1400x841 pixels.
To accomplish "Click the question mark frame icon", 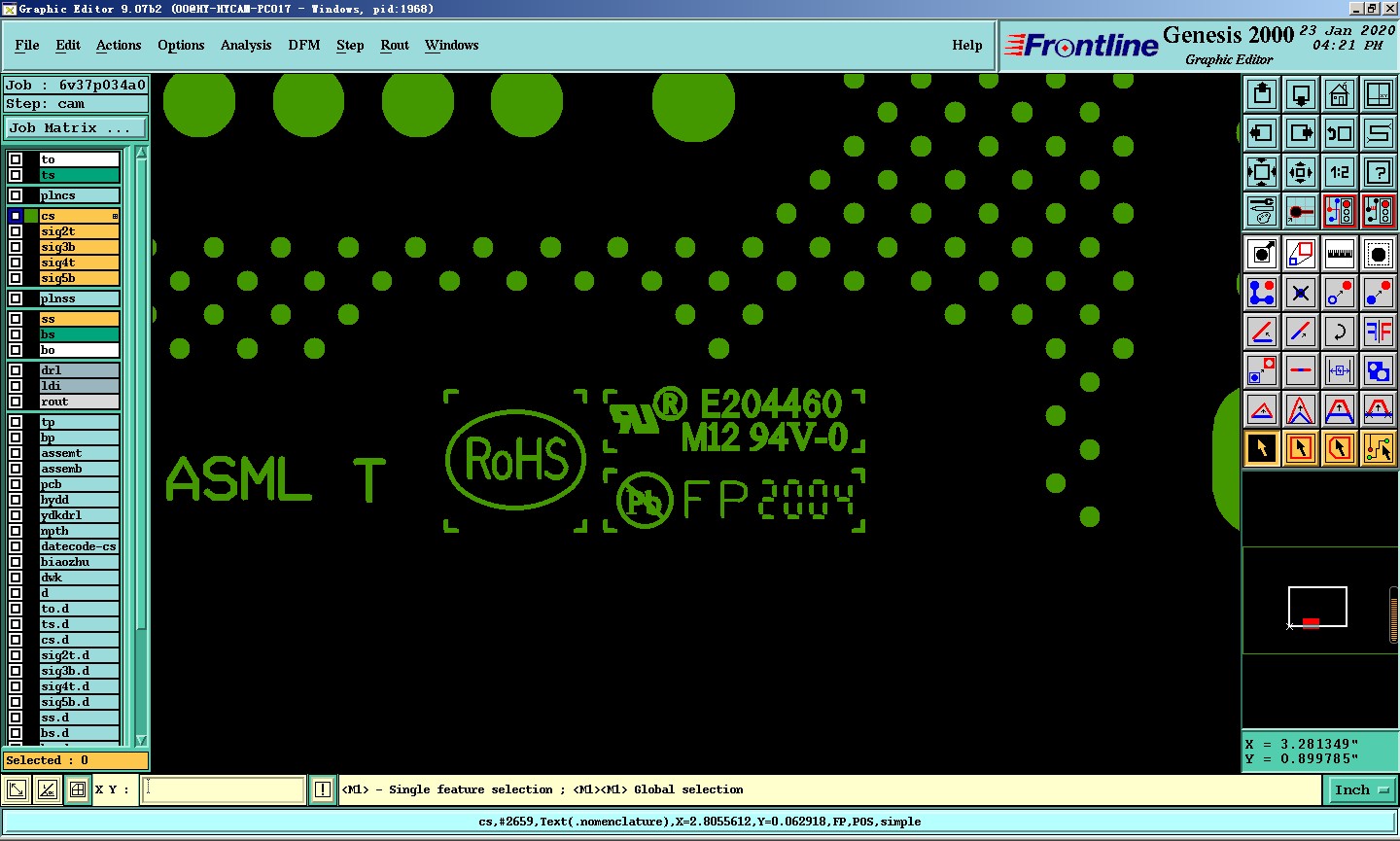I will (x=1379, y=172).
